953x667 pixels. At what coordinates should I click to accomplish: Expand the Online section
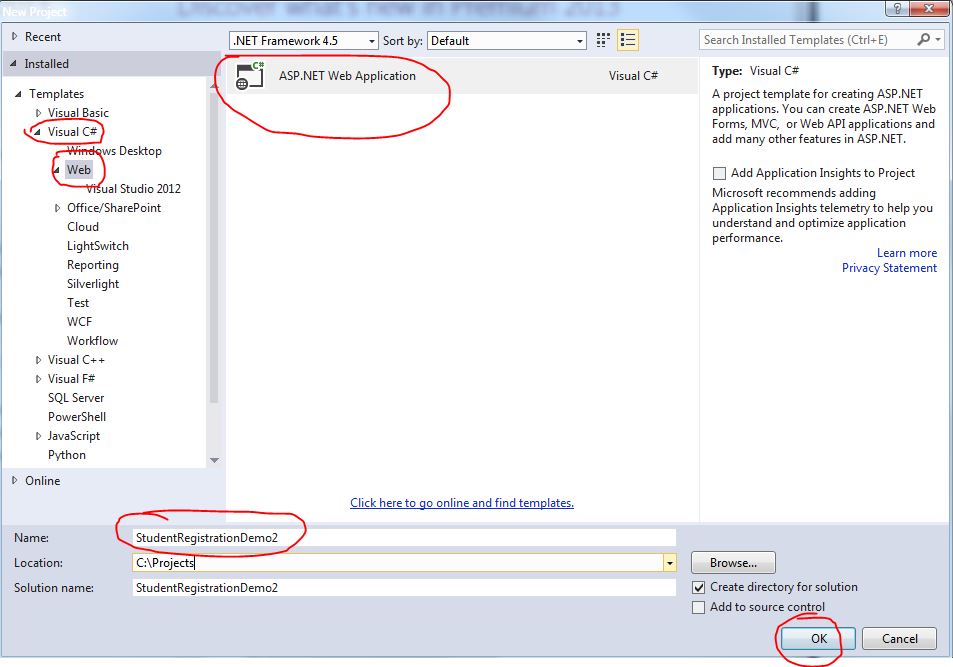coord(15,480)
